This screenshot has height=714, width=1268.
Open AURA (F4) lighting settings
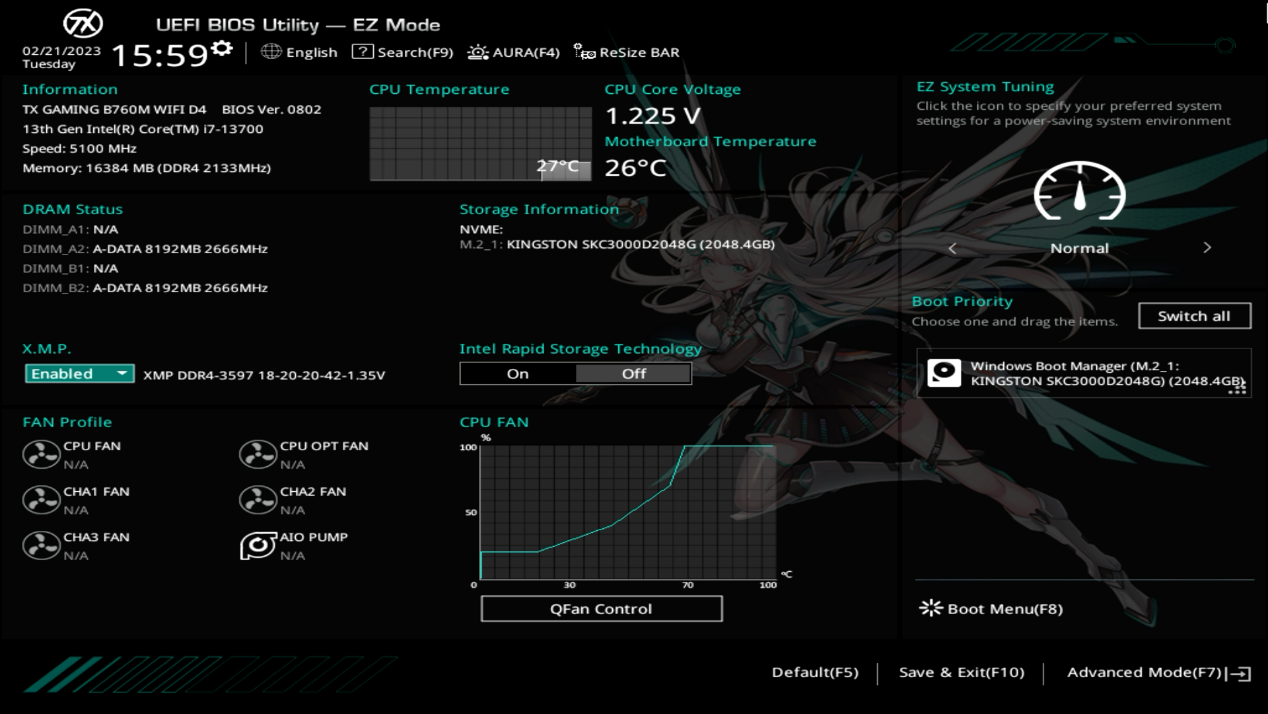[514, 52]
